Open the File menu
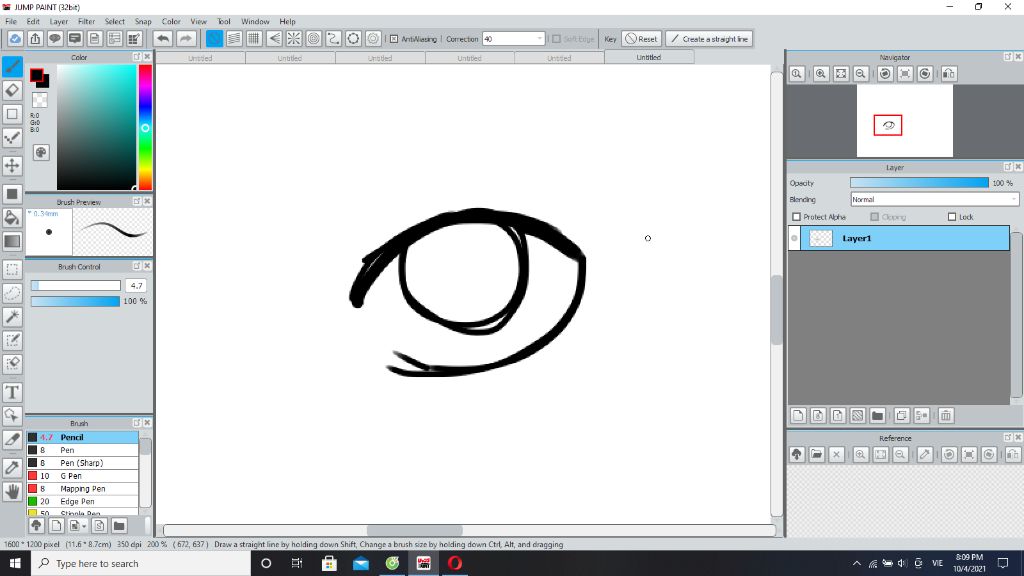The width and height of the screenshot is (1024, 576). pyautogui.click(x=11, y=22)
